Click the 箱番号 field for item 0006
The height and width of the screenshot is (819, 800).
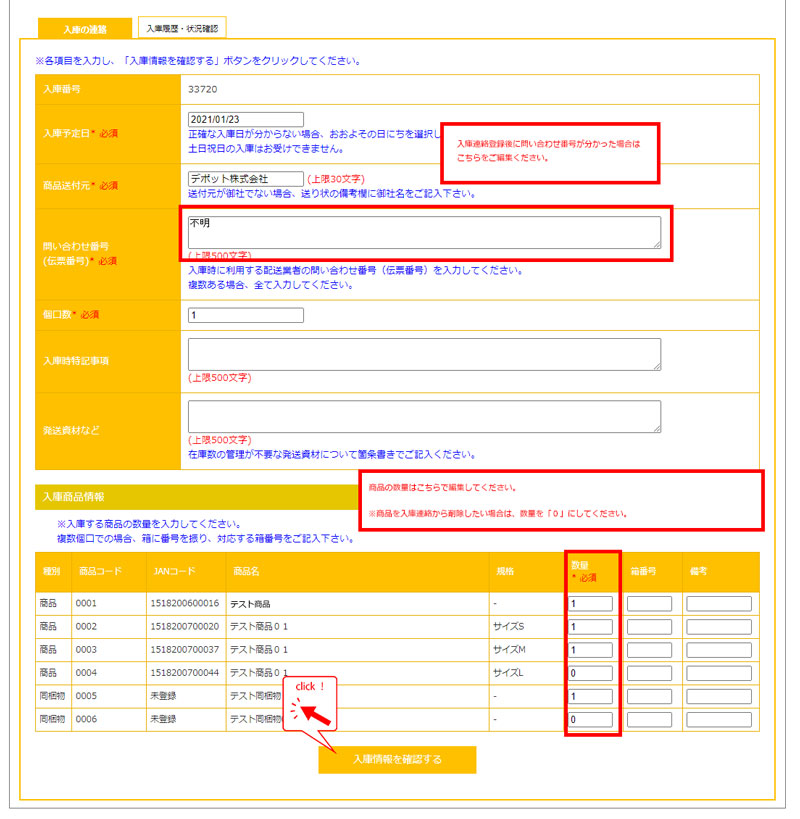coord(649,719)
